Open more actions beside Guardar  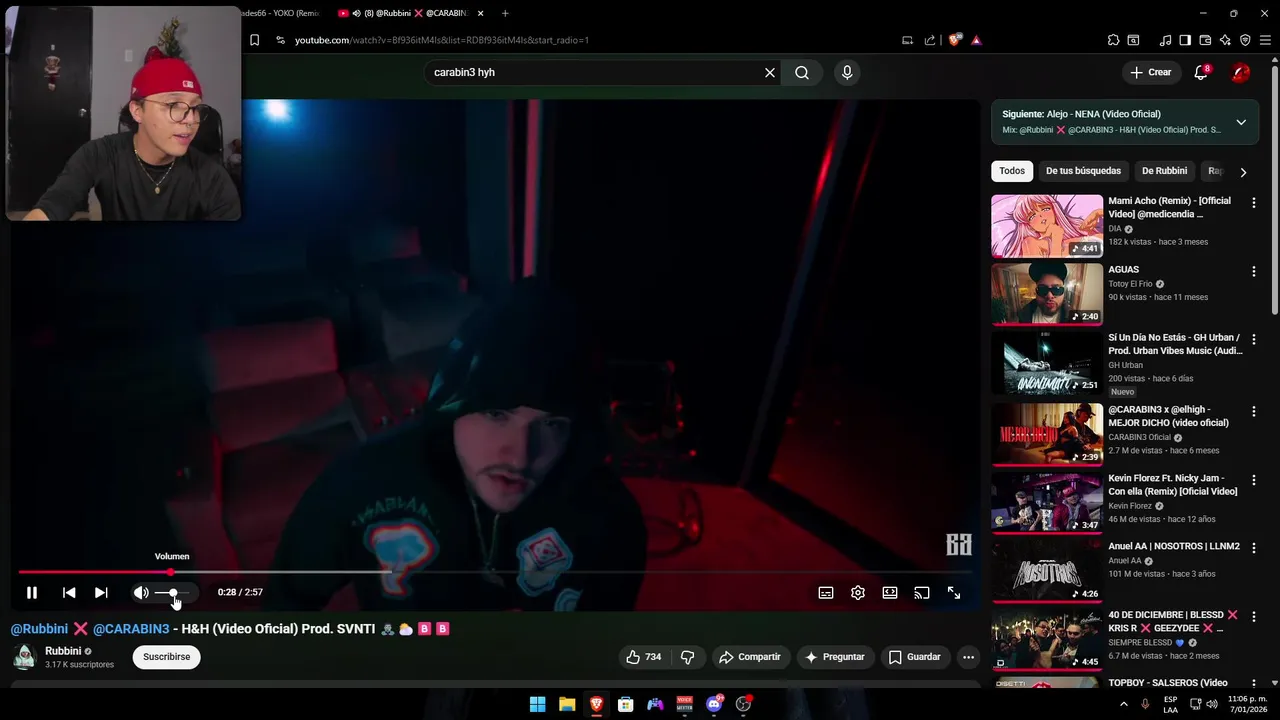tap(968, 657)
